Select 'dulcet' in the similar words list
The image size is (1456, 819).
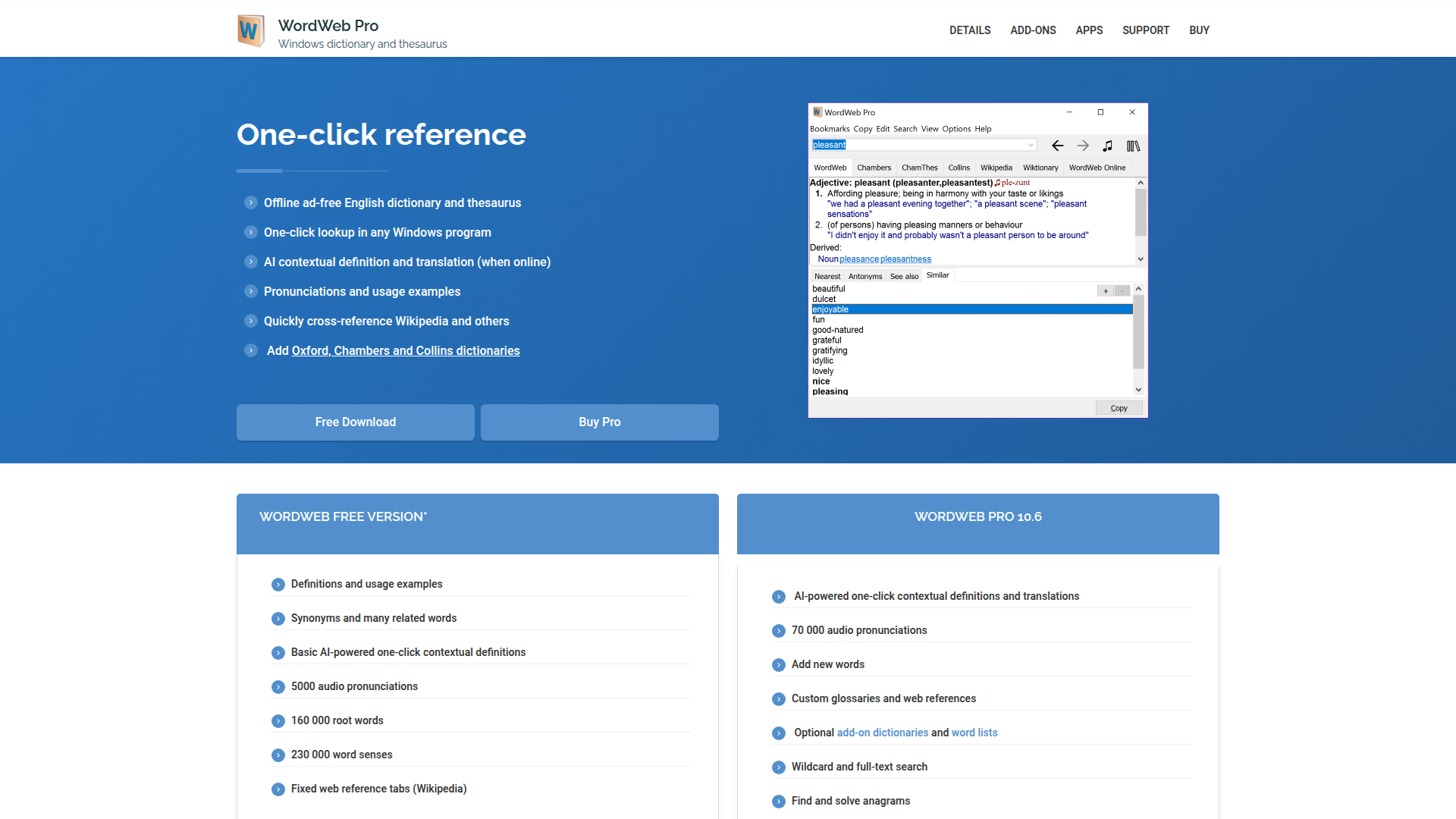point(824,299)
